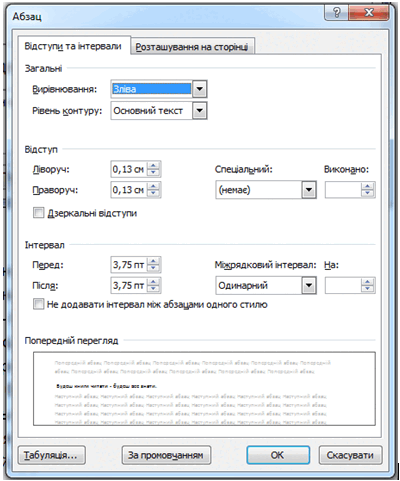Click the Табуляція button
400x481 pixels.
pos(52,455)
